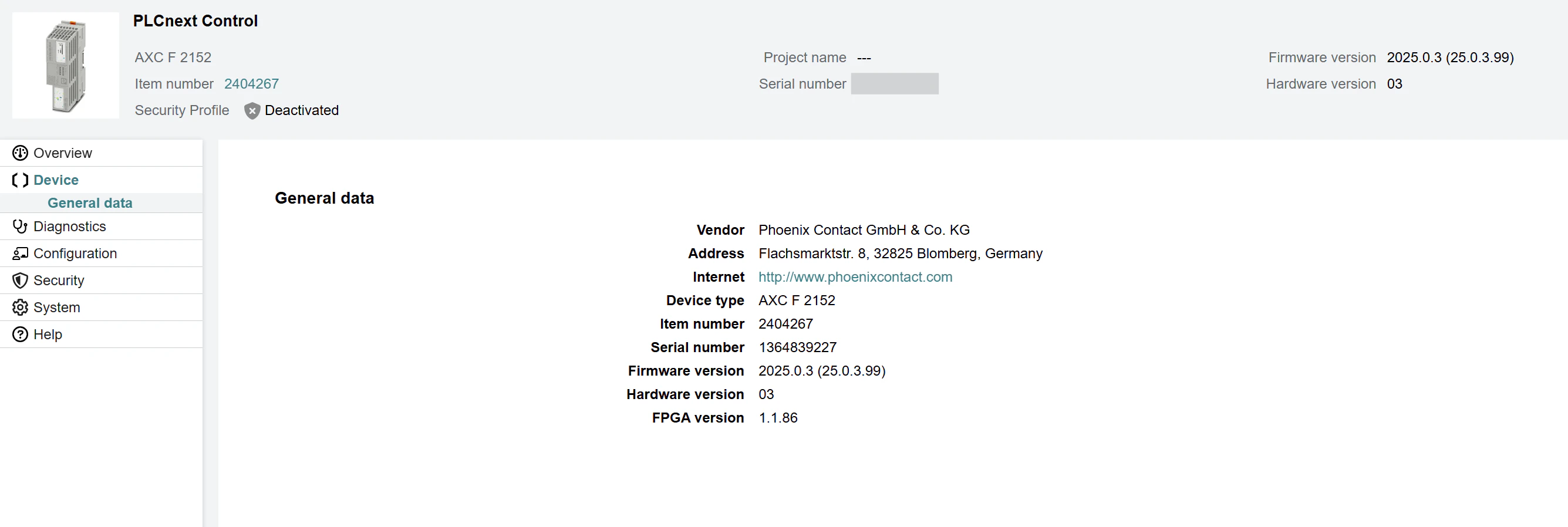Click the AXC F 2152 controller product image
Image resolution: width=1568 pixels, height=527 pixels.
click(x=66, y=65)
